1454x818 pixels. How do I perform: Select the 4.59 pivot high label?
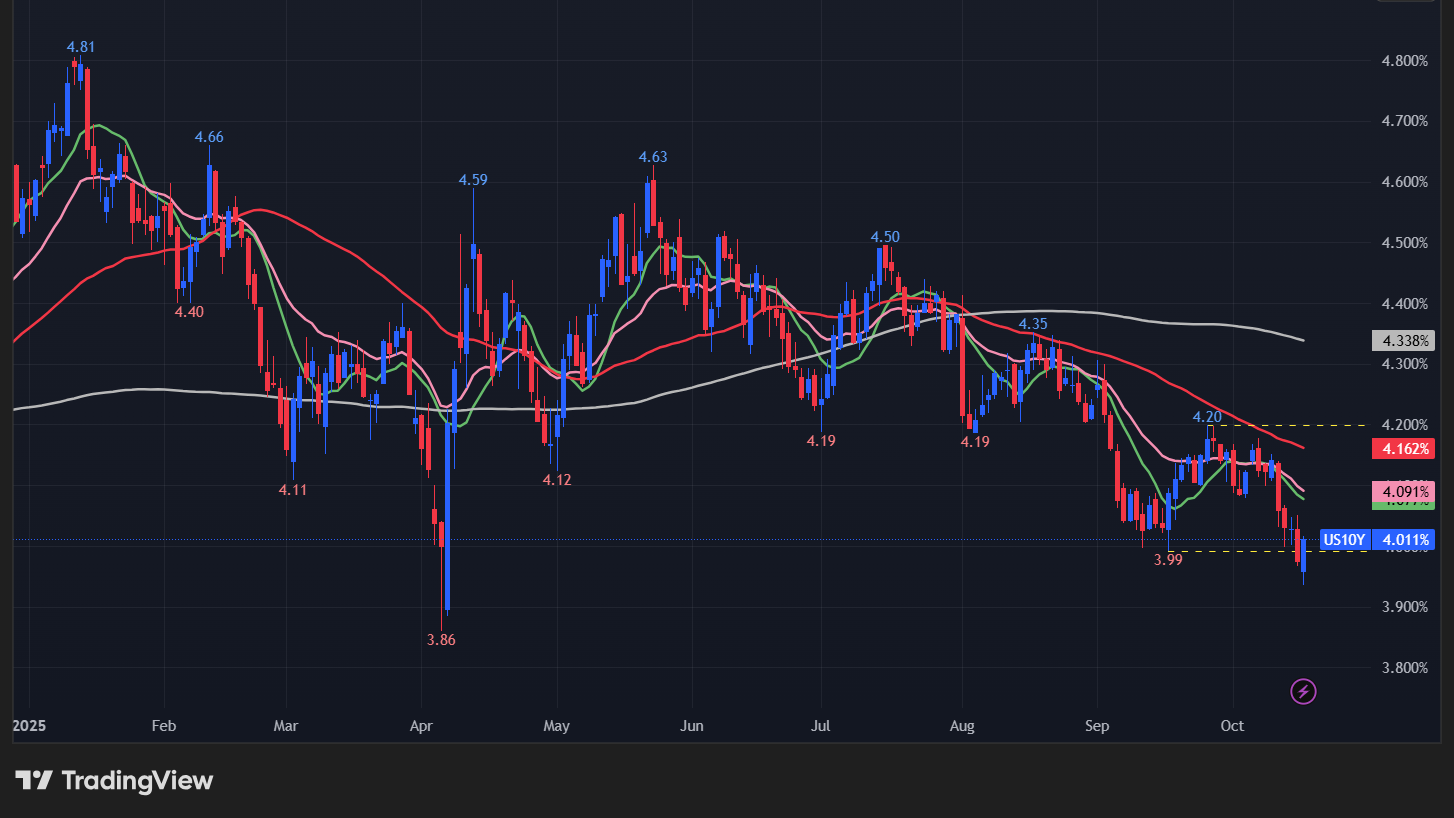473,180
